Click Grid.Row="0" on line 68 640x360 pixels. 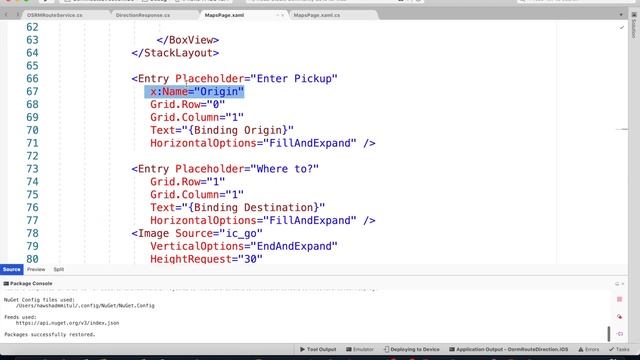coord(187,104)
